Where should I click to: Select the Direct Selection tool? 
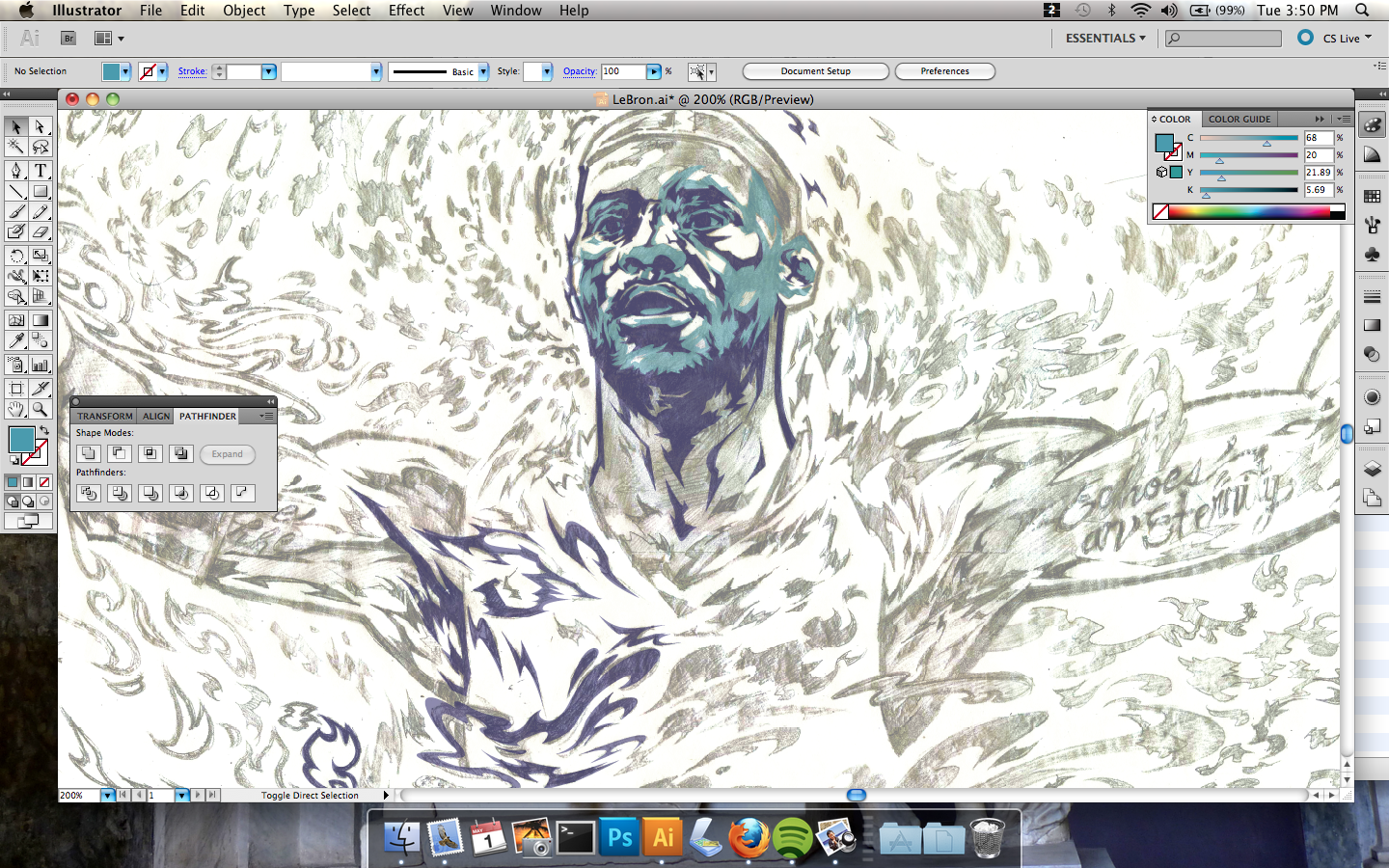40,126
